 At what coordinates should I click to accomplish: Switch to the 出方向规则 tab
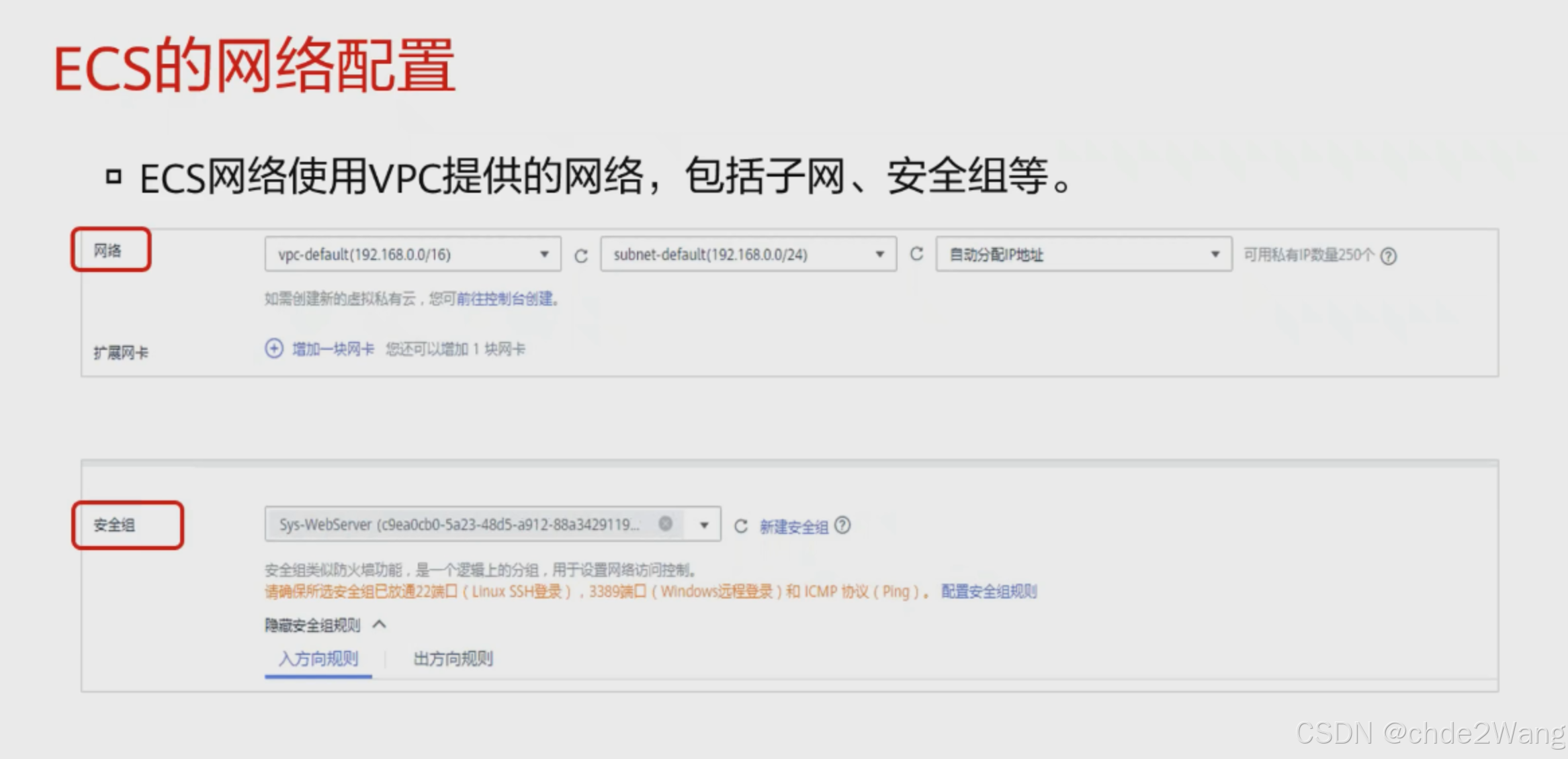point(453,659)
